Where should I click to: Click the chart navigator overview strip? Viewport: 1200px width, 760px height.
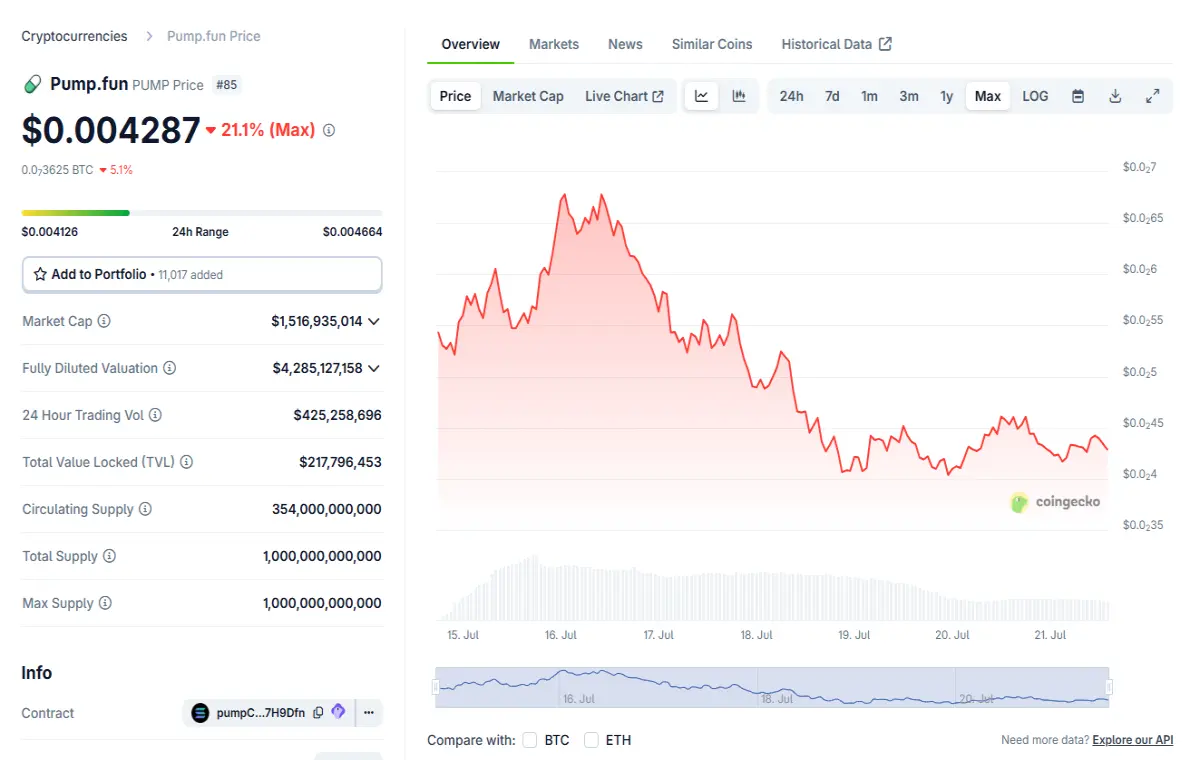click(x=772, y=687)
